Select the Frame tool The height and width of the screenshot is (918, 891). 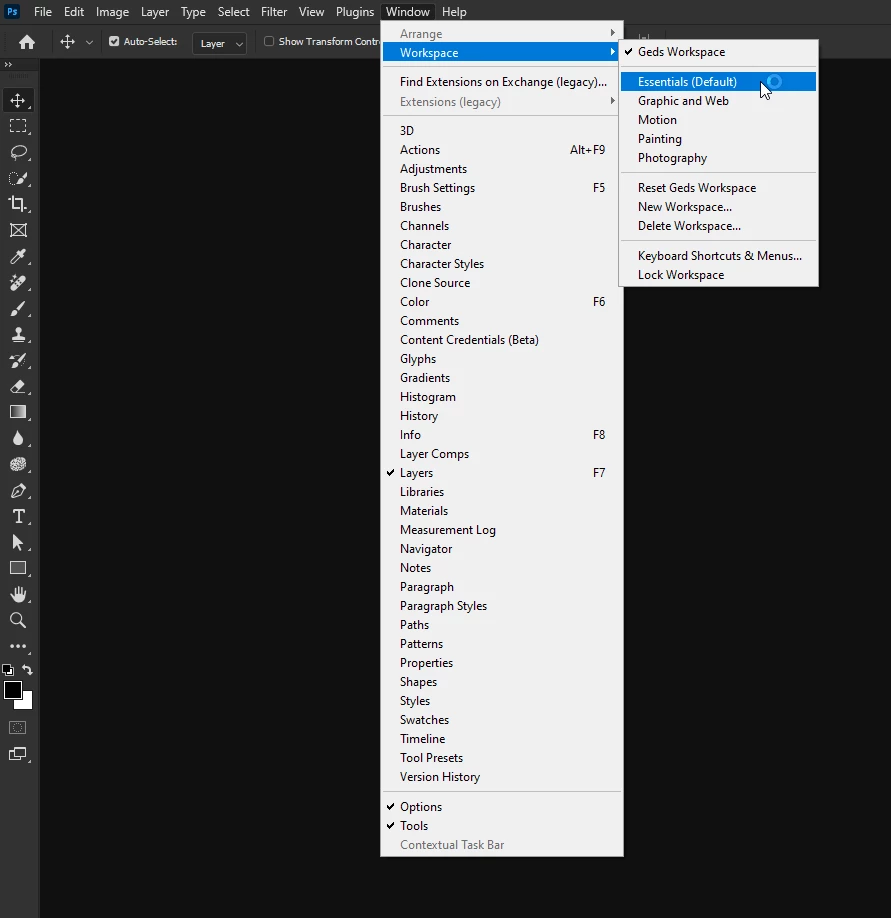click(18, 230)
